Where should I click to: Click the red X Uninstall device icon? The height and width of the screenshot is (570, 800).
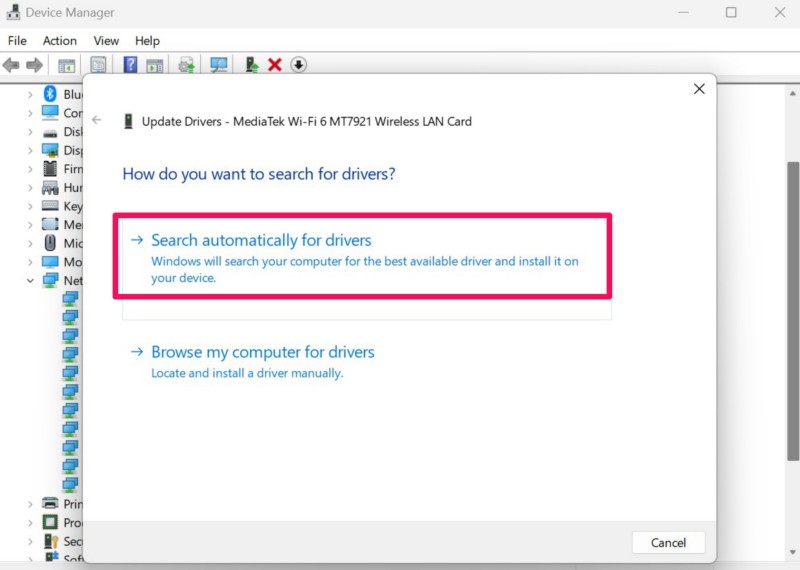point(275,65)
